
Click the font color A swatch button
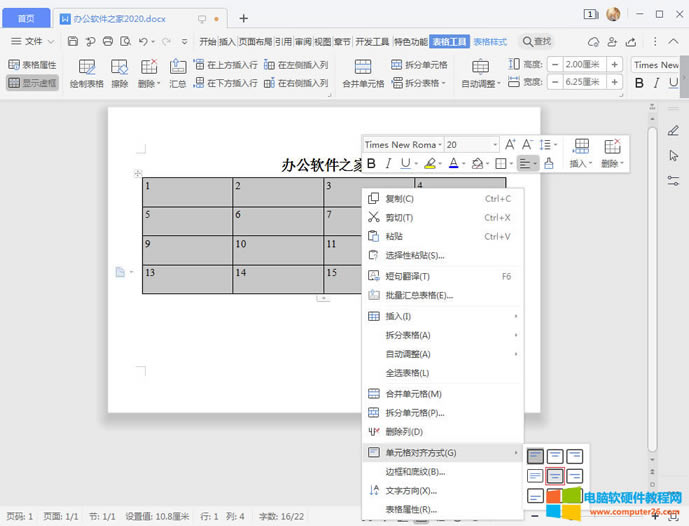click(x=453, y=164)
